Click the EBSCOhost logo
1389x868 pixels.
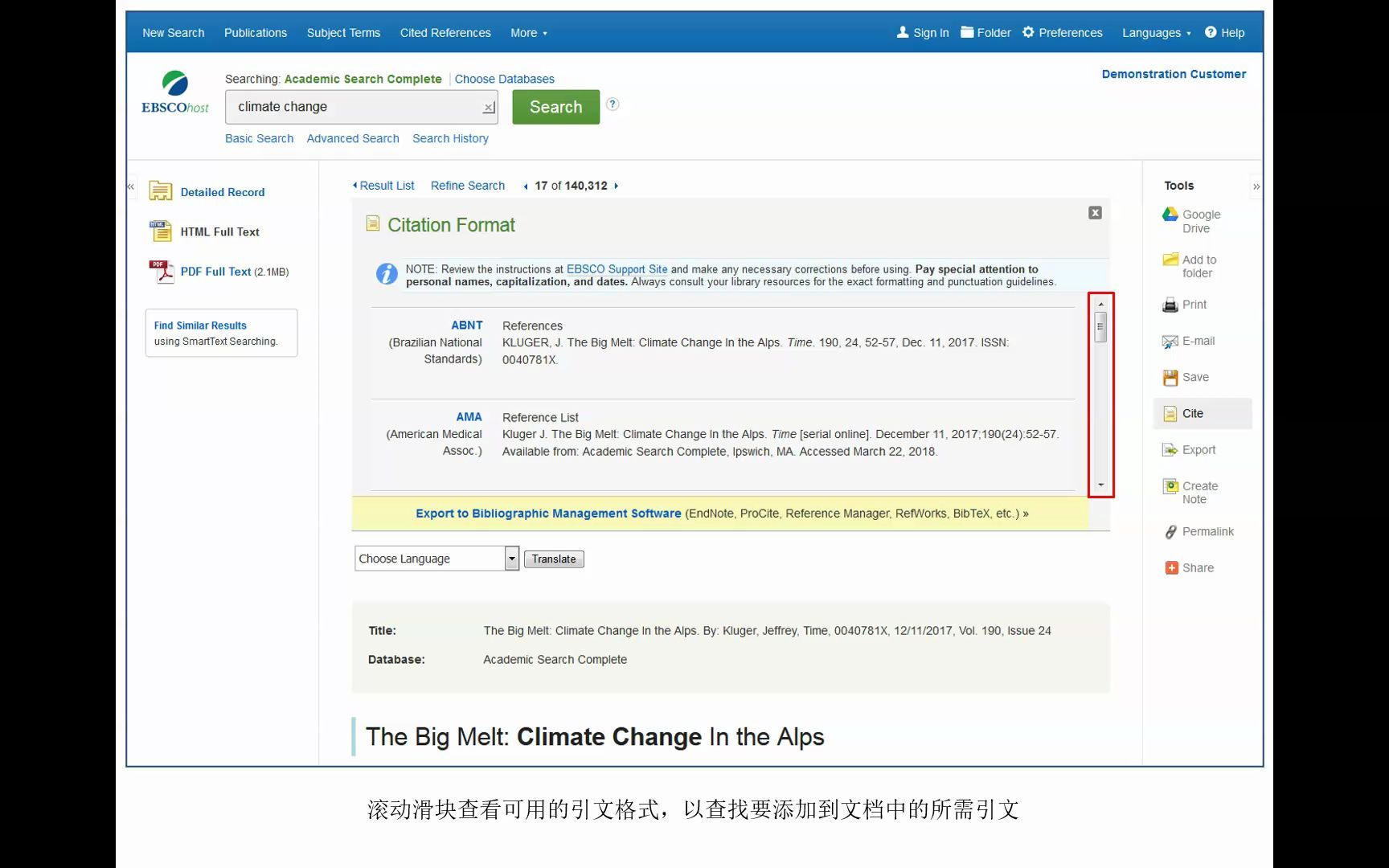pos(175,93)
